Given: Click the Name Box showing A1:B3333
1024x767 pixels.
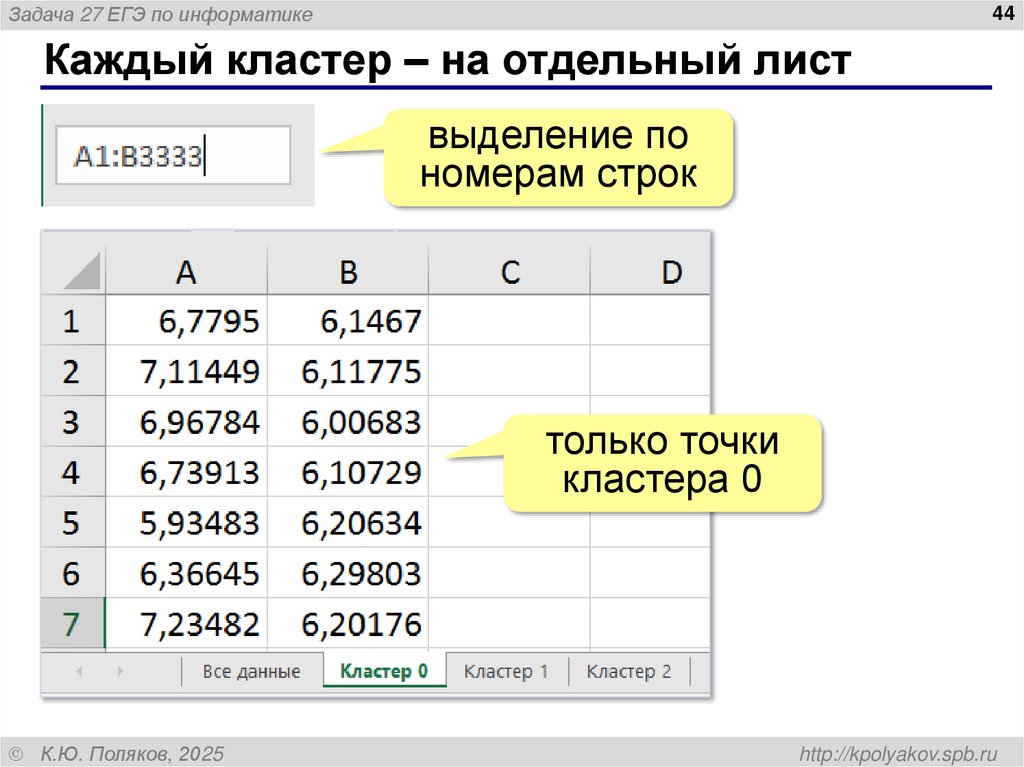Looking at the screenshot, I should pyautogui.click(x=170, y=155).
